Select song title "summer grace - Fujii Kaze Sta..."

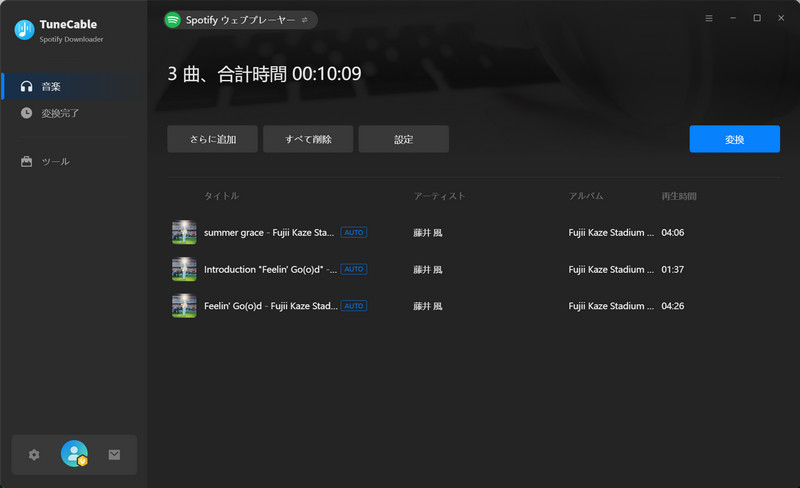click(x=269, y=233)
